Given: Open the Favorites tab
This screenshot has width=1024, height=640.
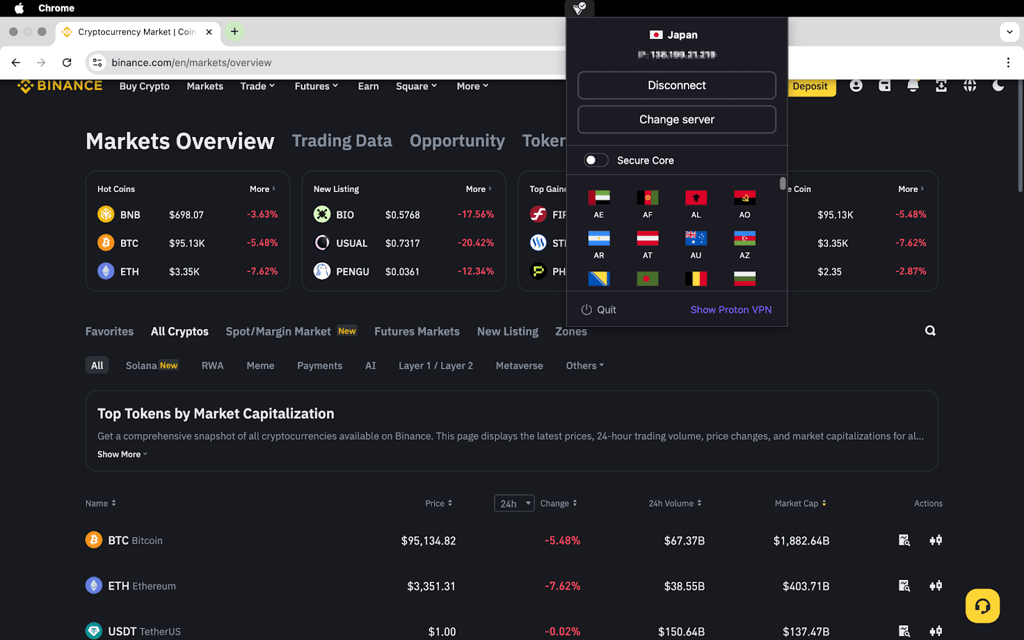Looking at the screenshot, I should [109, 332].
